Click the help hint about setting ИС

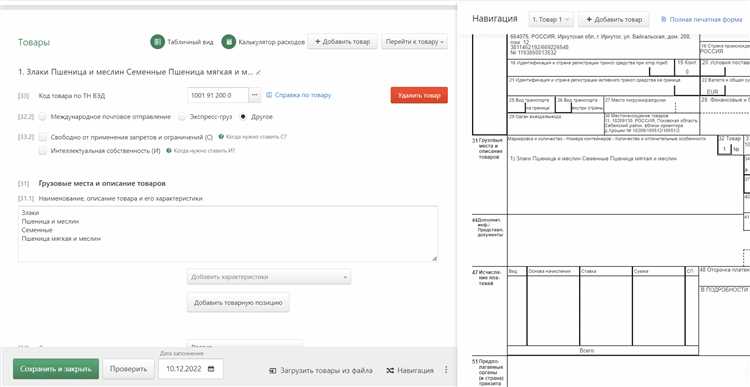[x=201, y=151]
